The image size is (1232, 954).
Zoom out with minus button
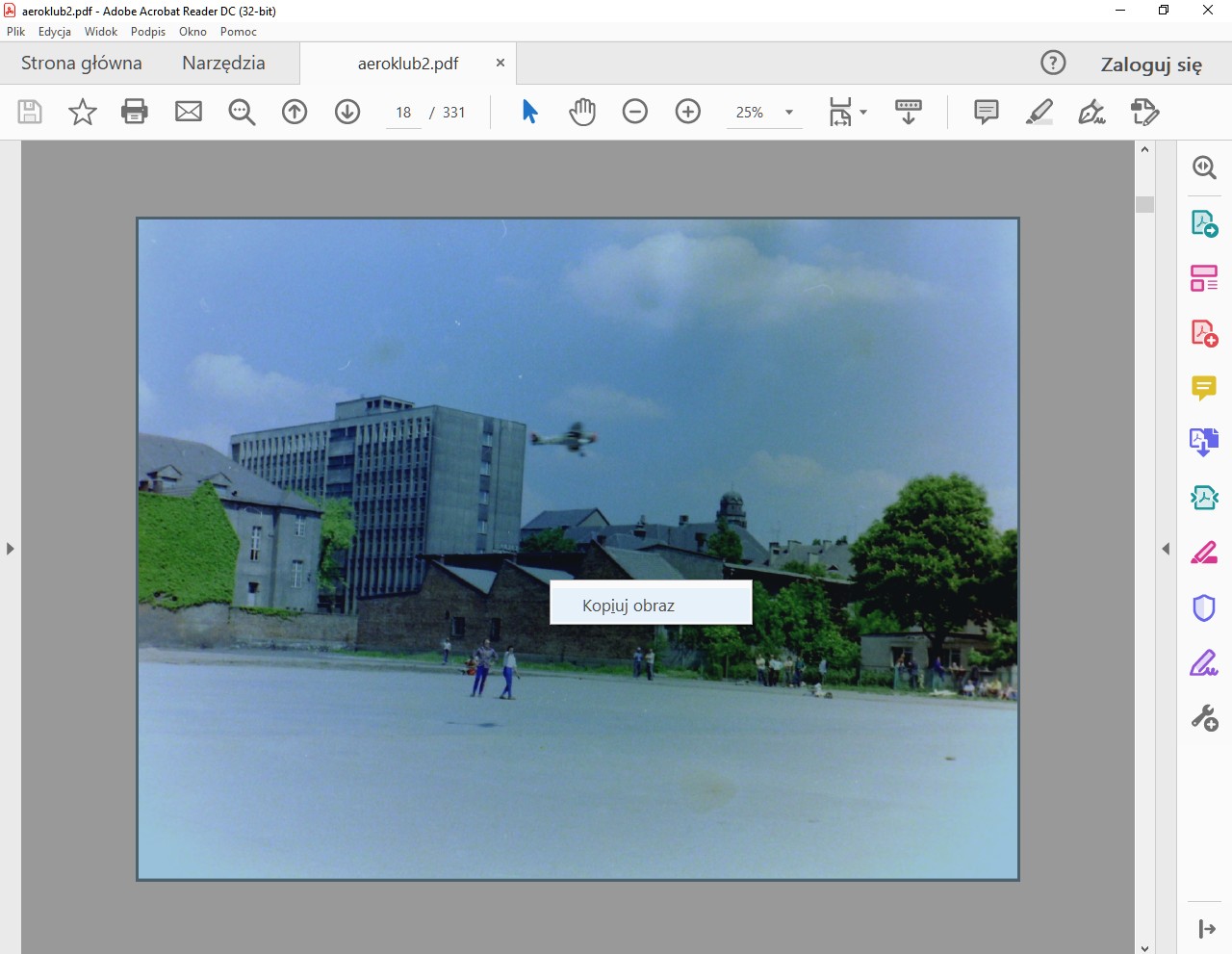(635, 112)
